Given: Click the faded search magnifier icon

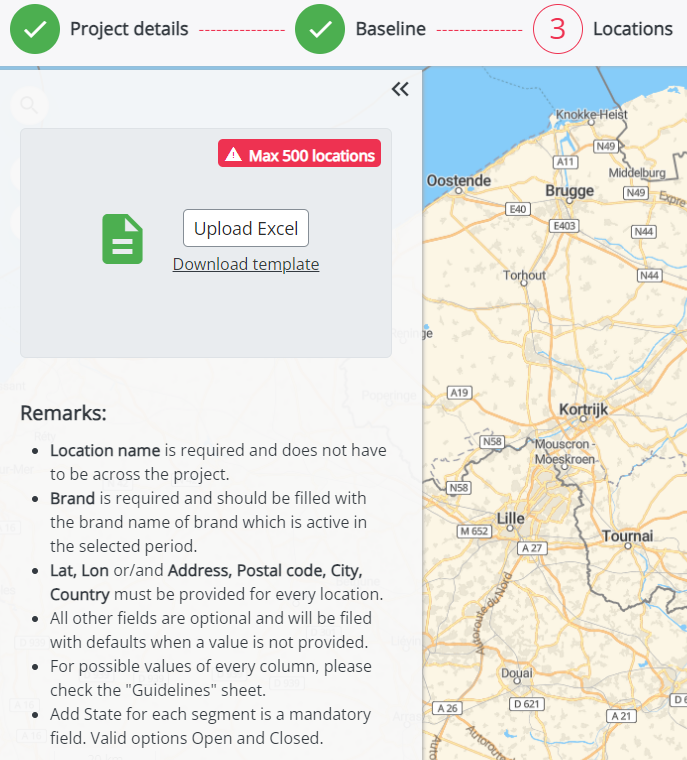Looking at the screenshot, I should coord(29,104).
